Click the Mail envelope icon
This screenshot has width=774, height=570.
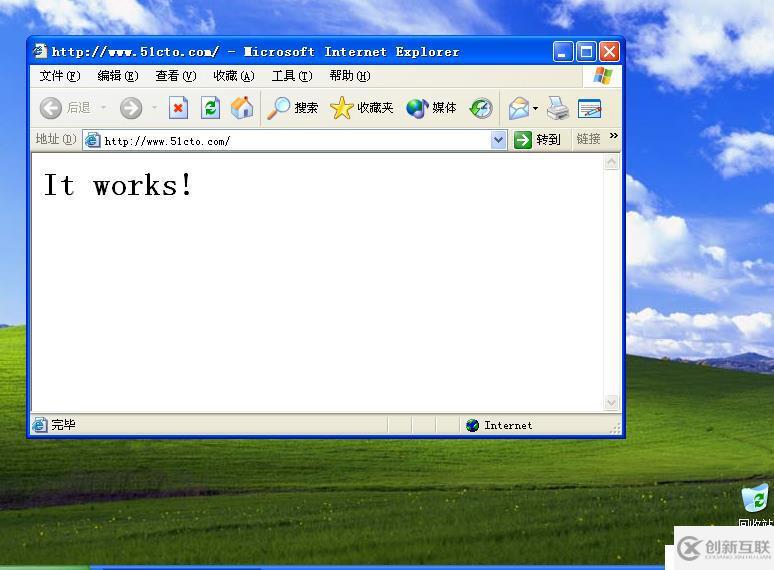pos(519,108)
